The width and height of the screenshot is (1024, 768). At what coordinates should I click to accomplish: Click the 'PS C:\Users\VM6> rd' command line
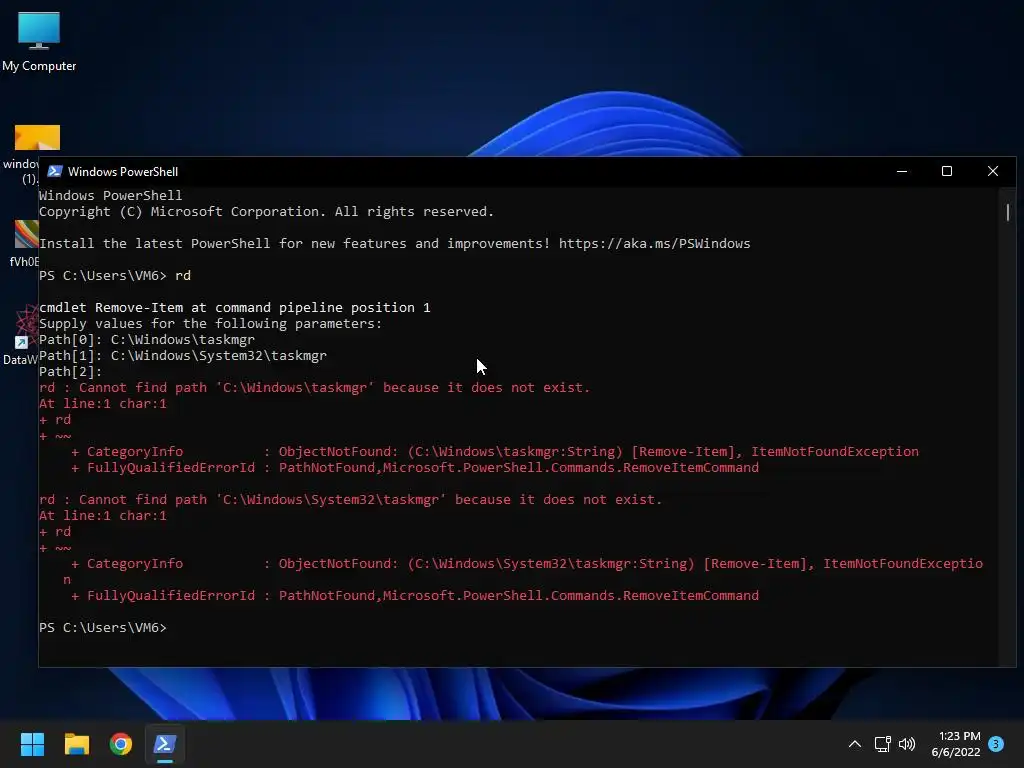115,276
